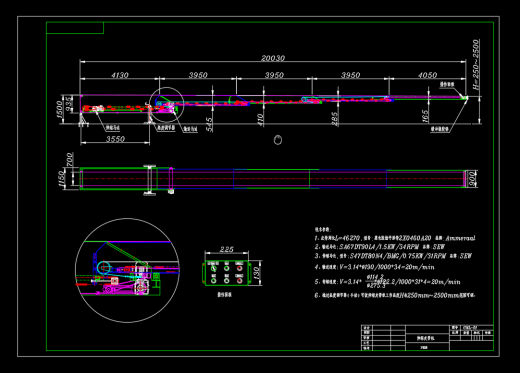The image size is (520, 373).
Task: Pick the 4050 segment dimension text
Action: pos(427,75)
